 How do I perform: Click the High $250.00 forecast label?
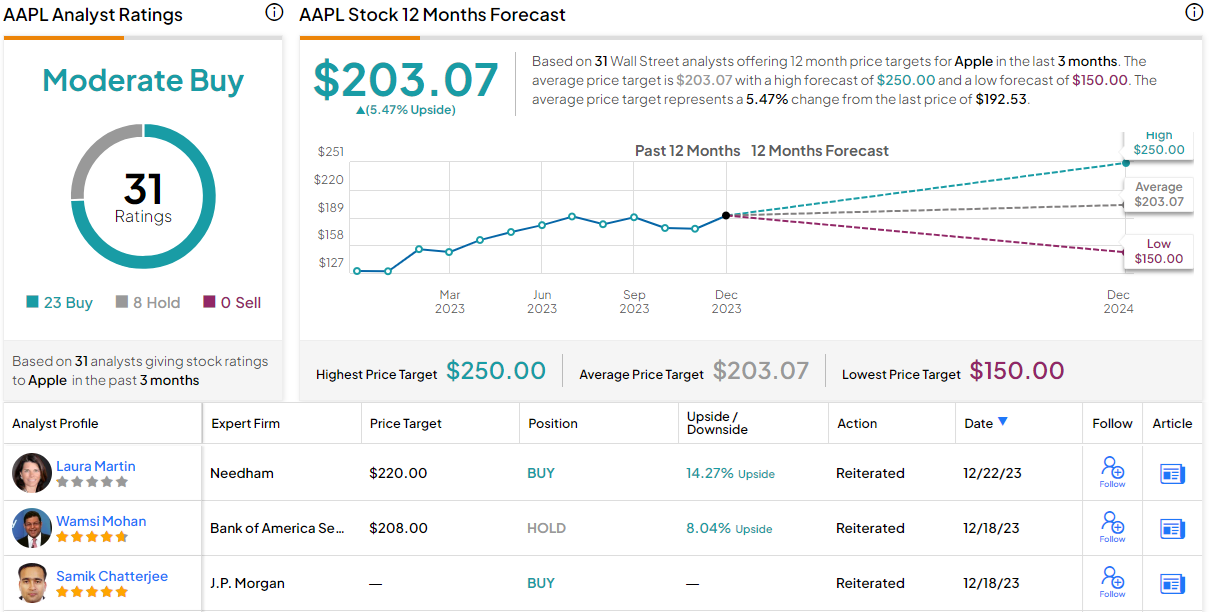pyautogui.click(x=1158, y=143)
